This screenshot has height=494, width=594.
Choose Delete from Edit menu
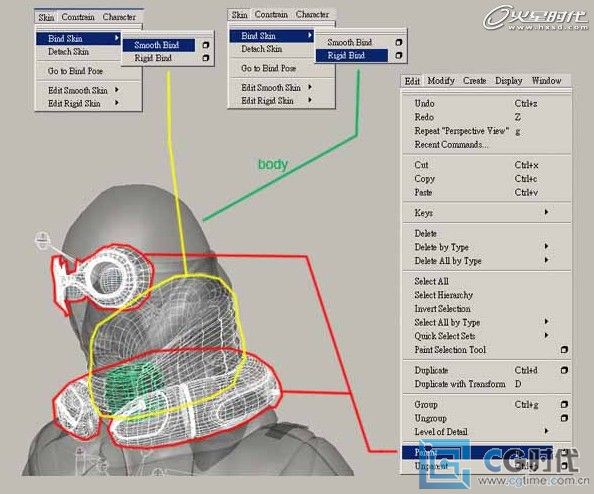425,233
